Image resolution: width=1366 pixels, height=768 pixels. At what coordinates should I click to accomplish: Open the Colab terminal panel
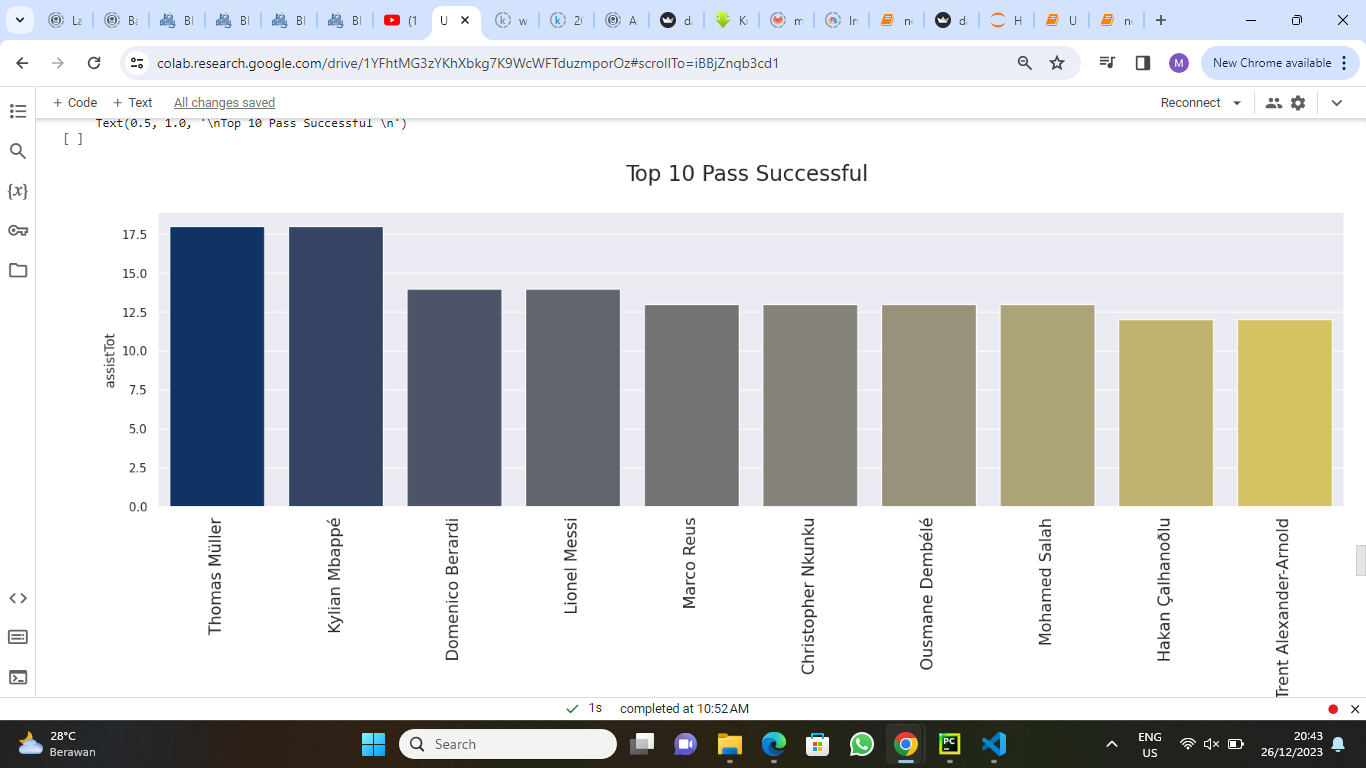tap(18, 677)
